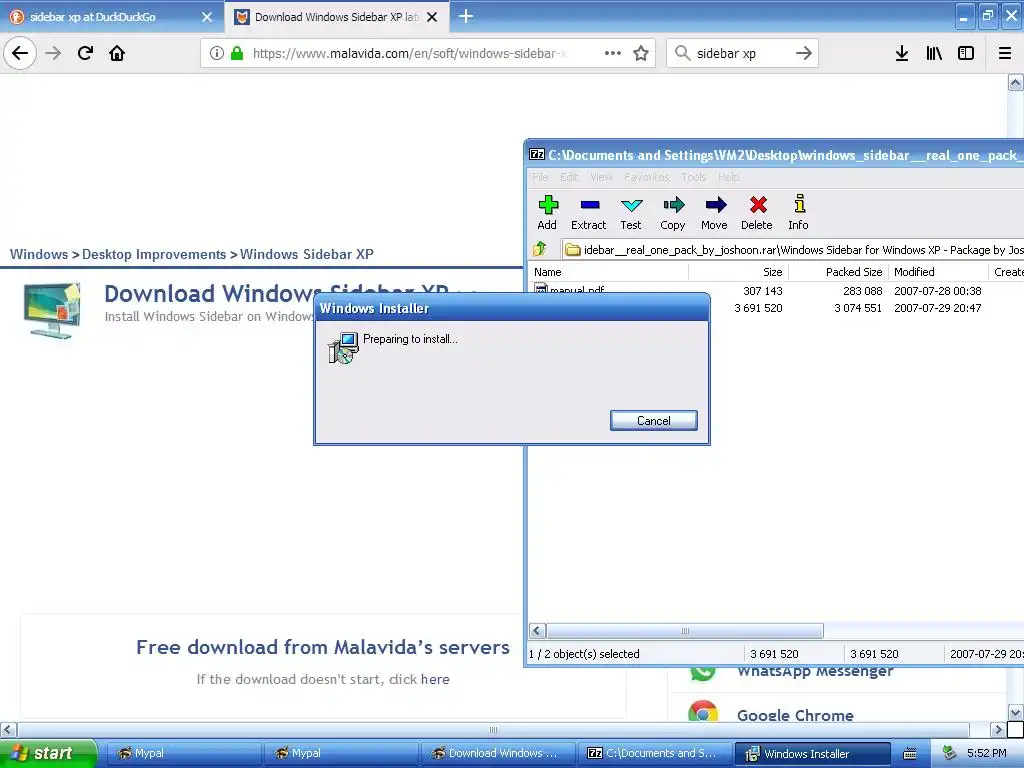Click the browser Forward arrow button

click(53, 53)
